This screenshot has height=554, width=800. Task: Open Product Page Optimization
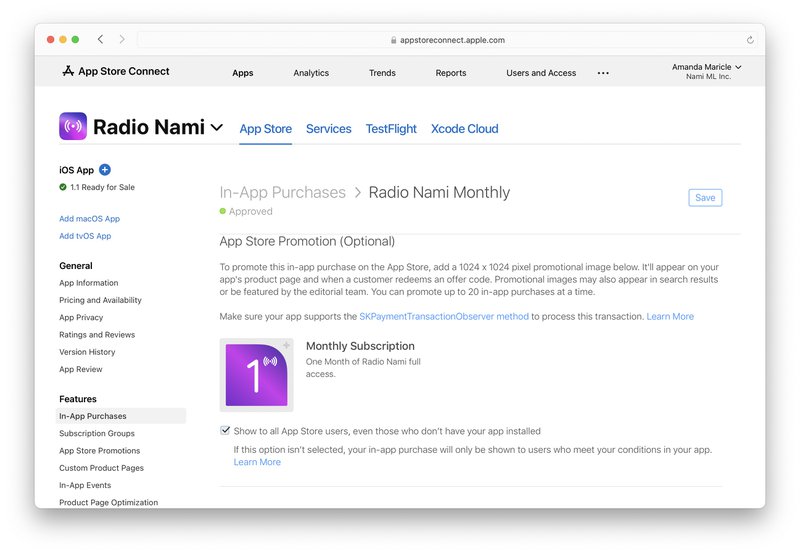109,502
